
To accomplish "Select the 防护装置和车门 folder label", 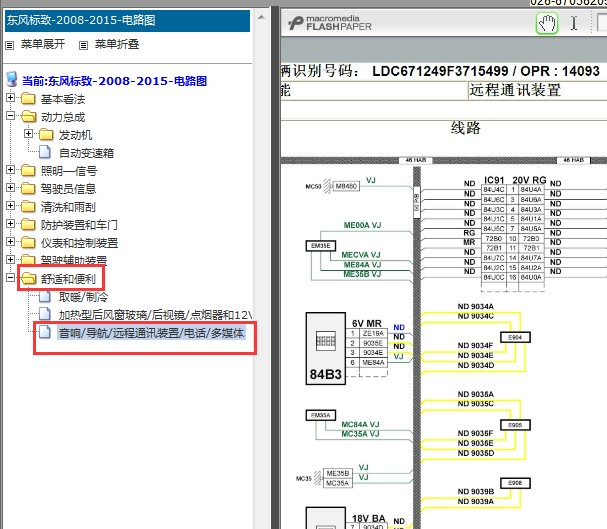I will (x=79, y=225).
